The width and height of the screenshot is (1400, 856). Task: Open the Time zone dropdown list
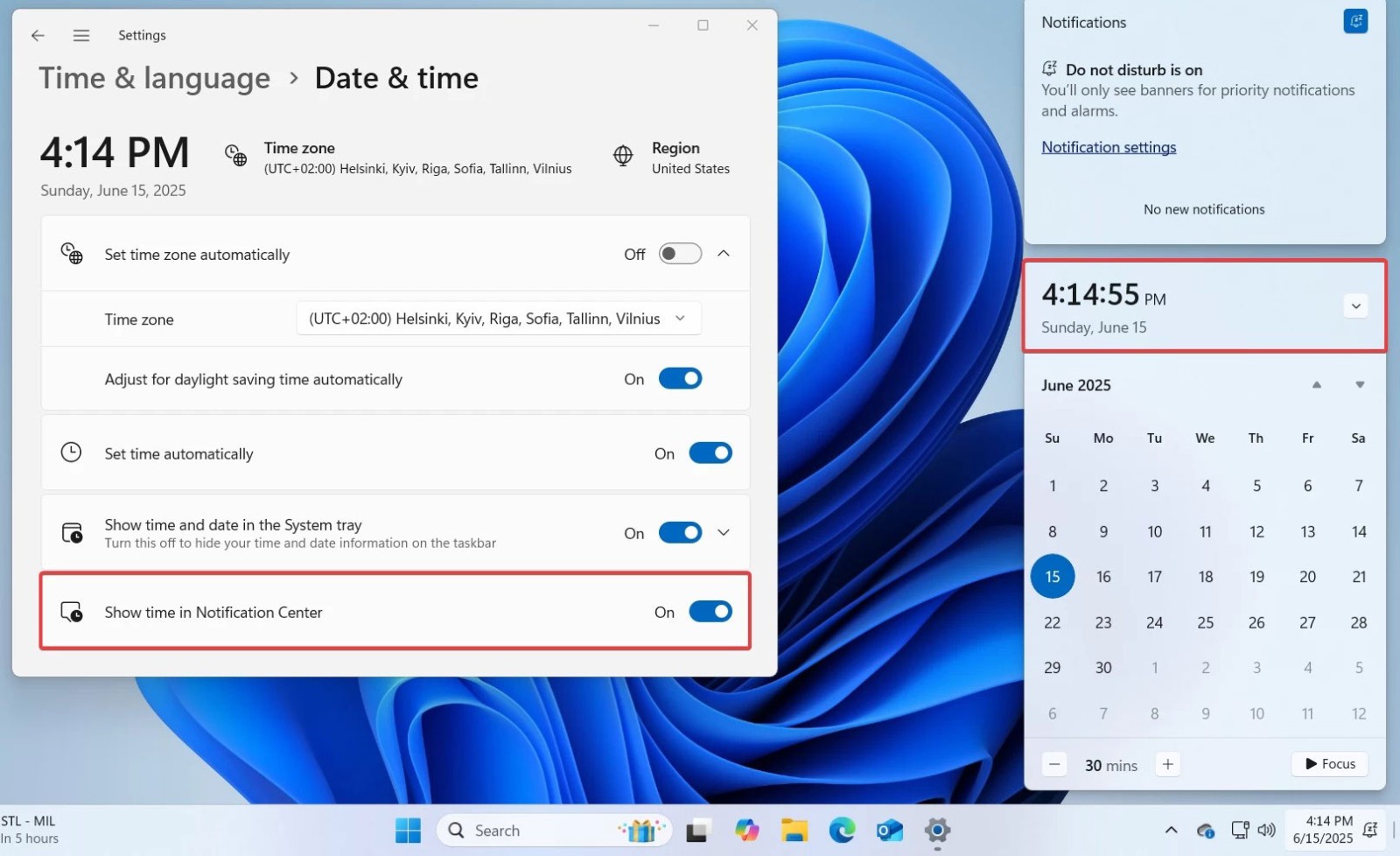[498, 319]
